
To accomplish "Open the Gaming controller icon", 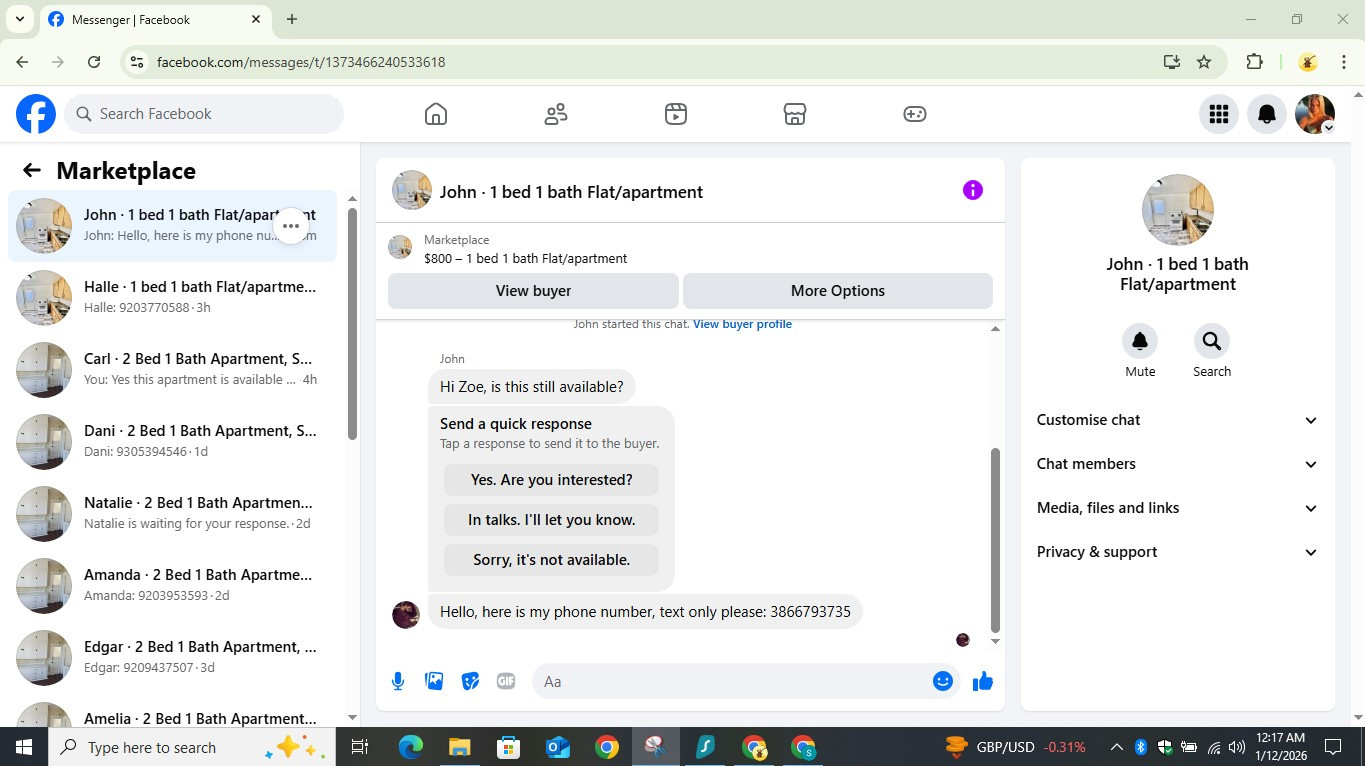I will tap(915, 114).
